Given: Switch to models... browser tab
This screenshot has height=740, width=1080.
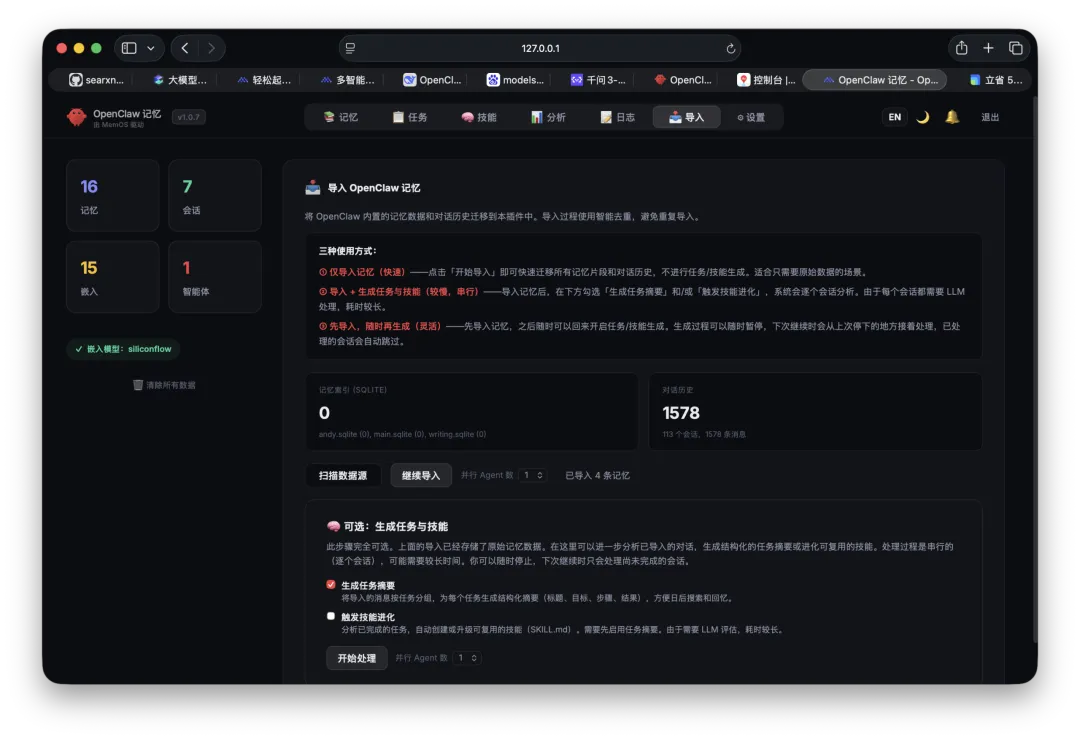Looking at the screenshot, I should 515,80.
